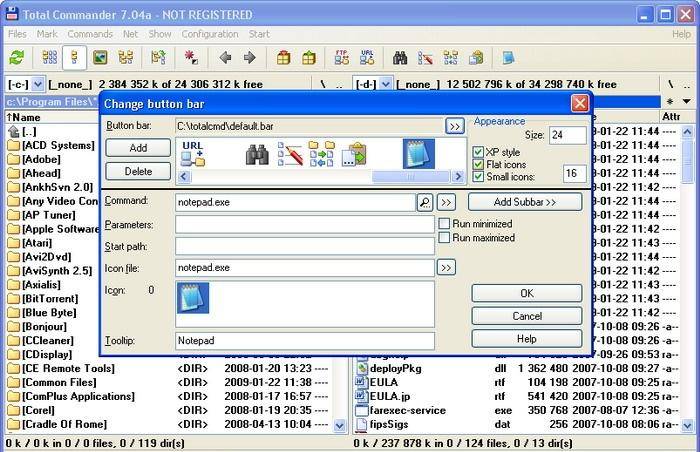Select the full details view icon
Viewport: 700px width, 452px height.
[x=74, y=58]
